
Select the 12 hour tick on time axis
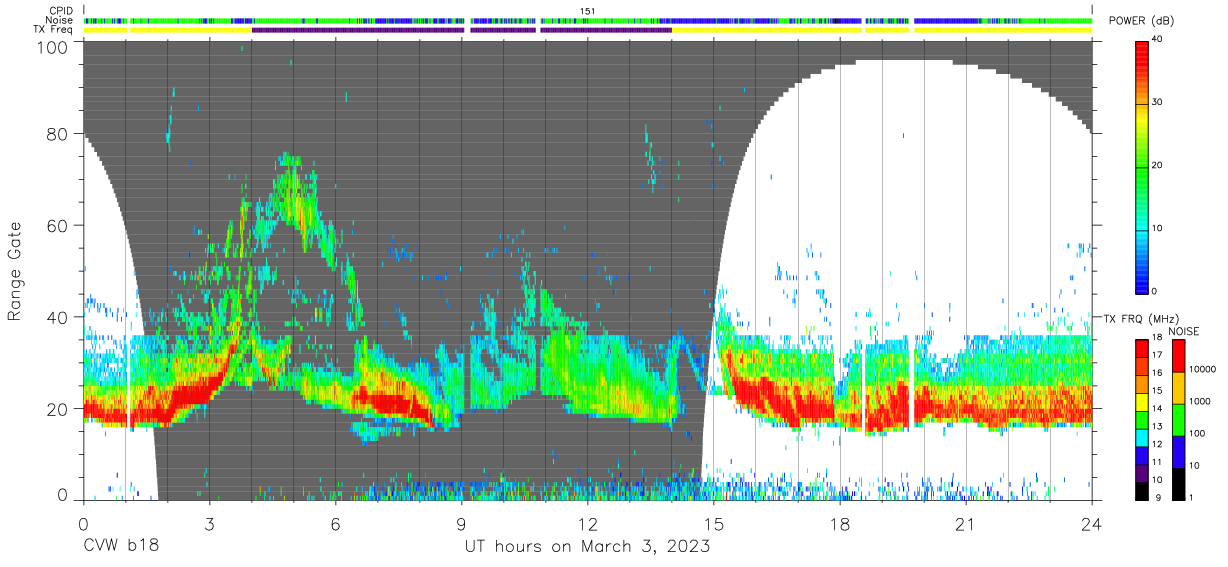click(587, 524)
